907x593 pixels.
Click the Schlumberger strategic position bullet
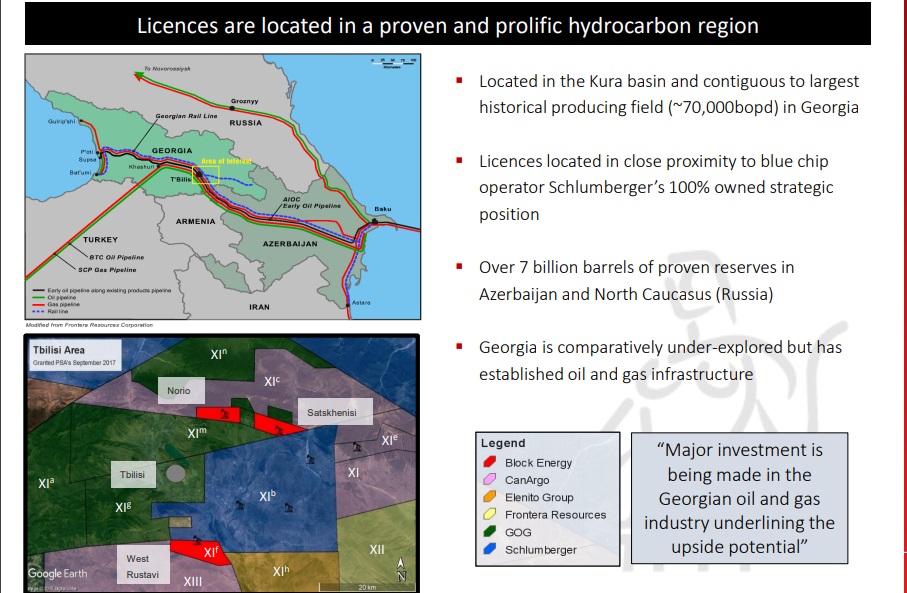pos(656,187)
